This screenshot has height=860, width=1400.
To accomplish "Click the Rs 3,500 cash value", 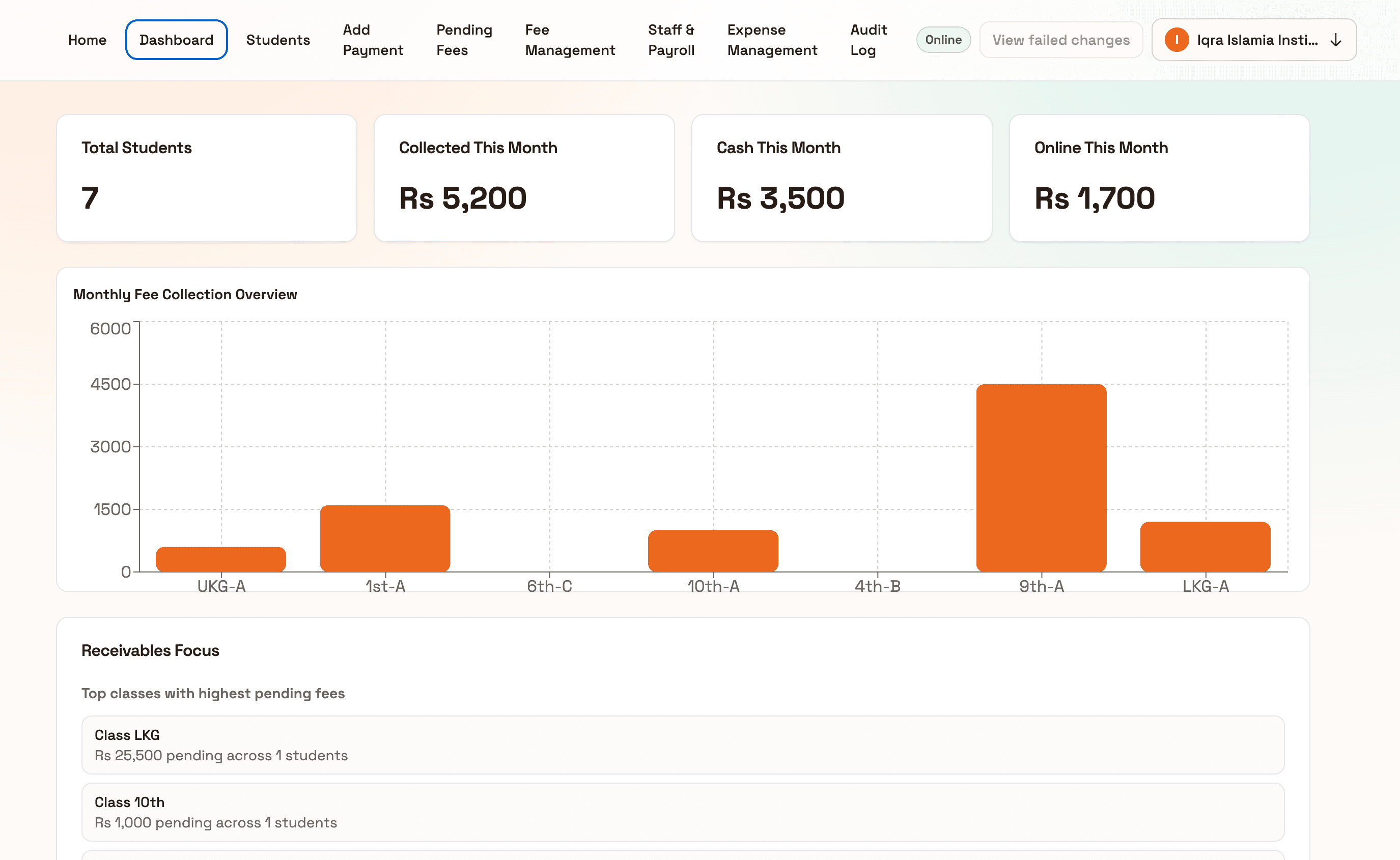I will point(780,198).
